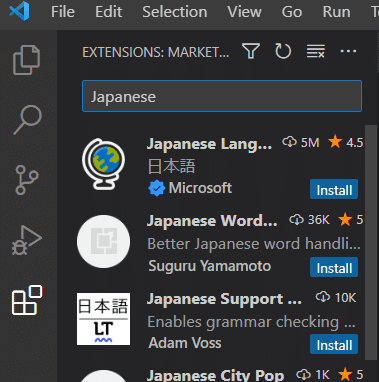
Task: Select the Japanese Word... extension title
Action: pos(212,221)
